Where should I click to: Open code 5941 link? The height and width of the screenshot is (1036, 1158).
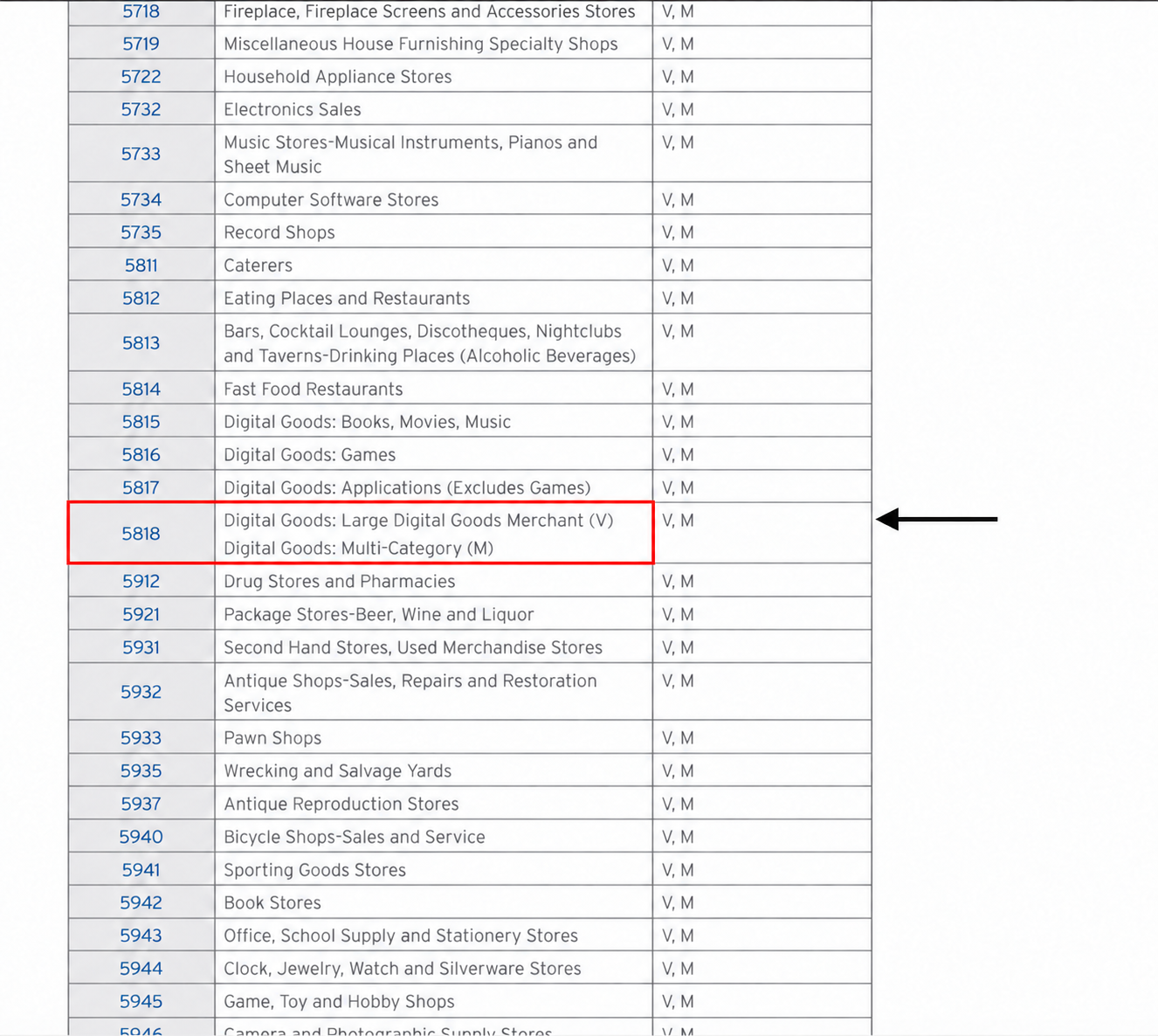pos(141,870)
